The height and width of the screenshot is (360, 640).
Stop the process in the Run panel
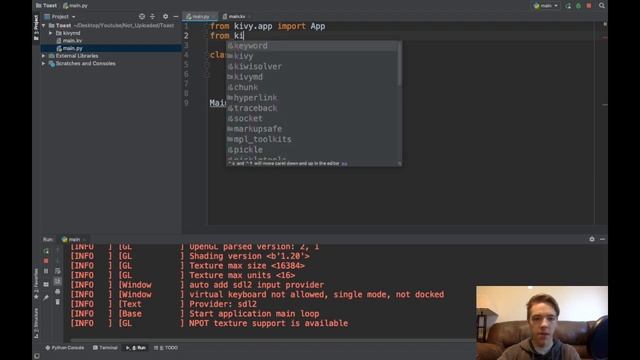tap(46, 261)
